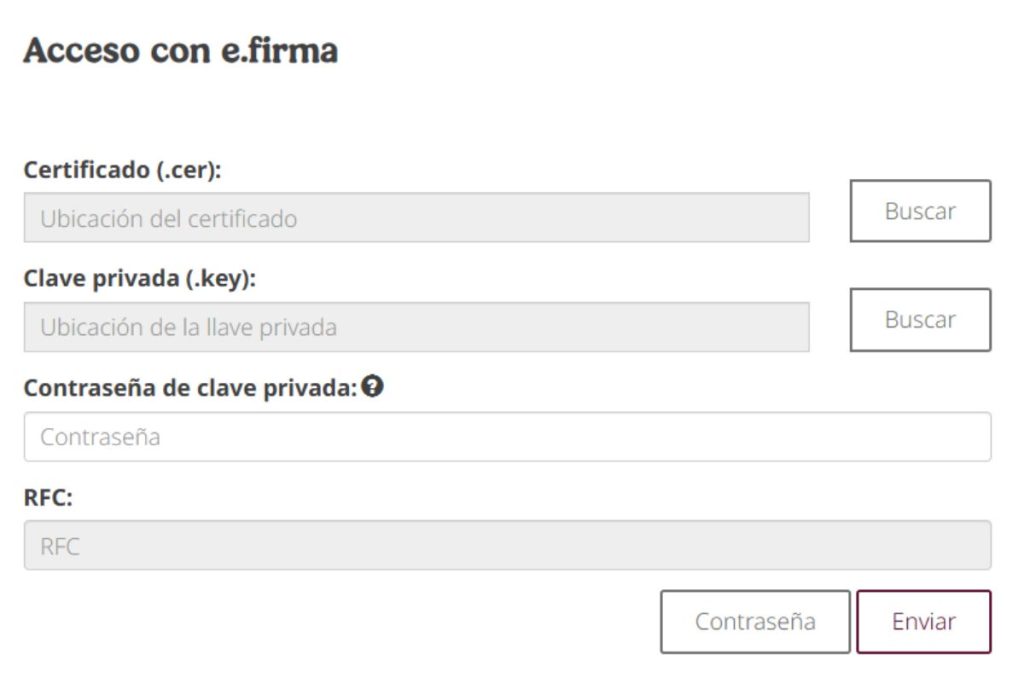1024x678 pixels.
Task: Choose the Contraseña alternative access button
Action: point(755,621)
